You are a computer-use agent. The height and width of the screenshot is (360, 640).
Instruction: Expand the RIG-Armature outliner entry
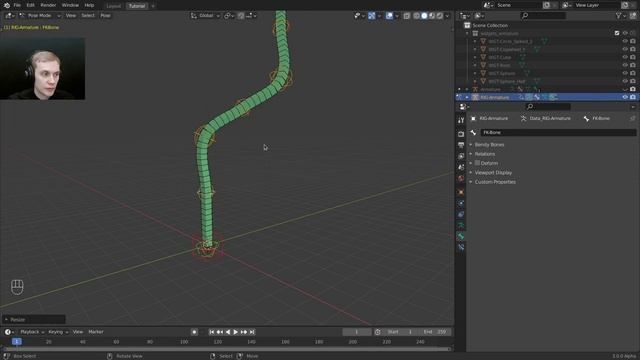pos(467,97)
